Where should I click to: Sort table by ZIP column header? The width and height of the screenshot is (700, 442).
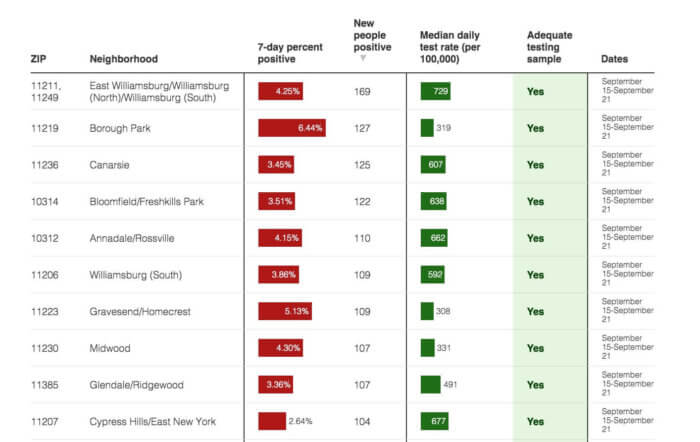39,60
